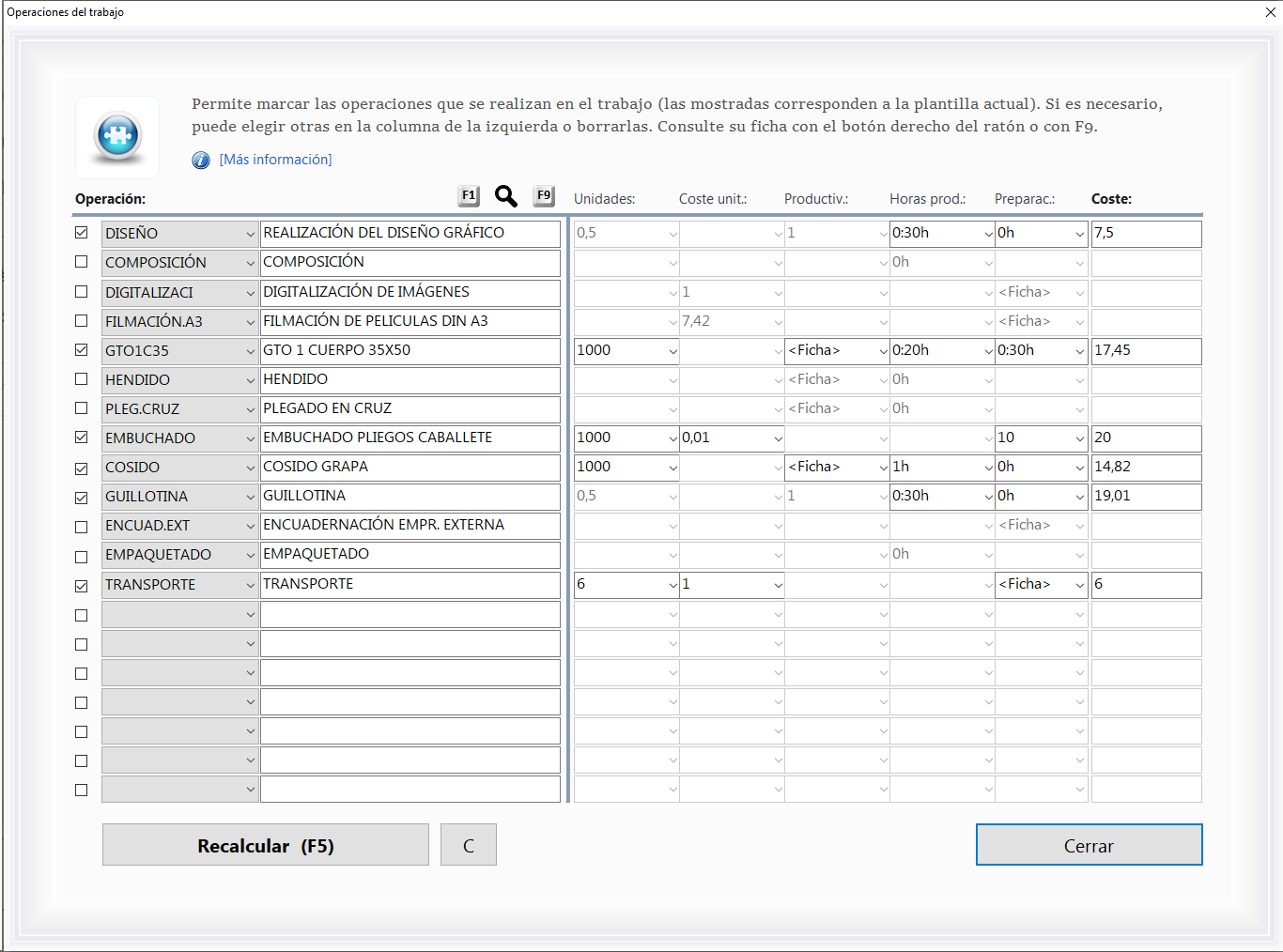Click EMBUCHADO PLIEGOS CABALLETE description field

(410, 438)
